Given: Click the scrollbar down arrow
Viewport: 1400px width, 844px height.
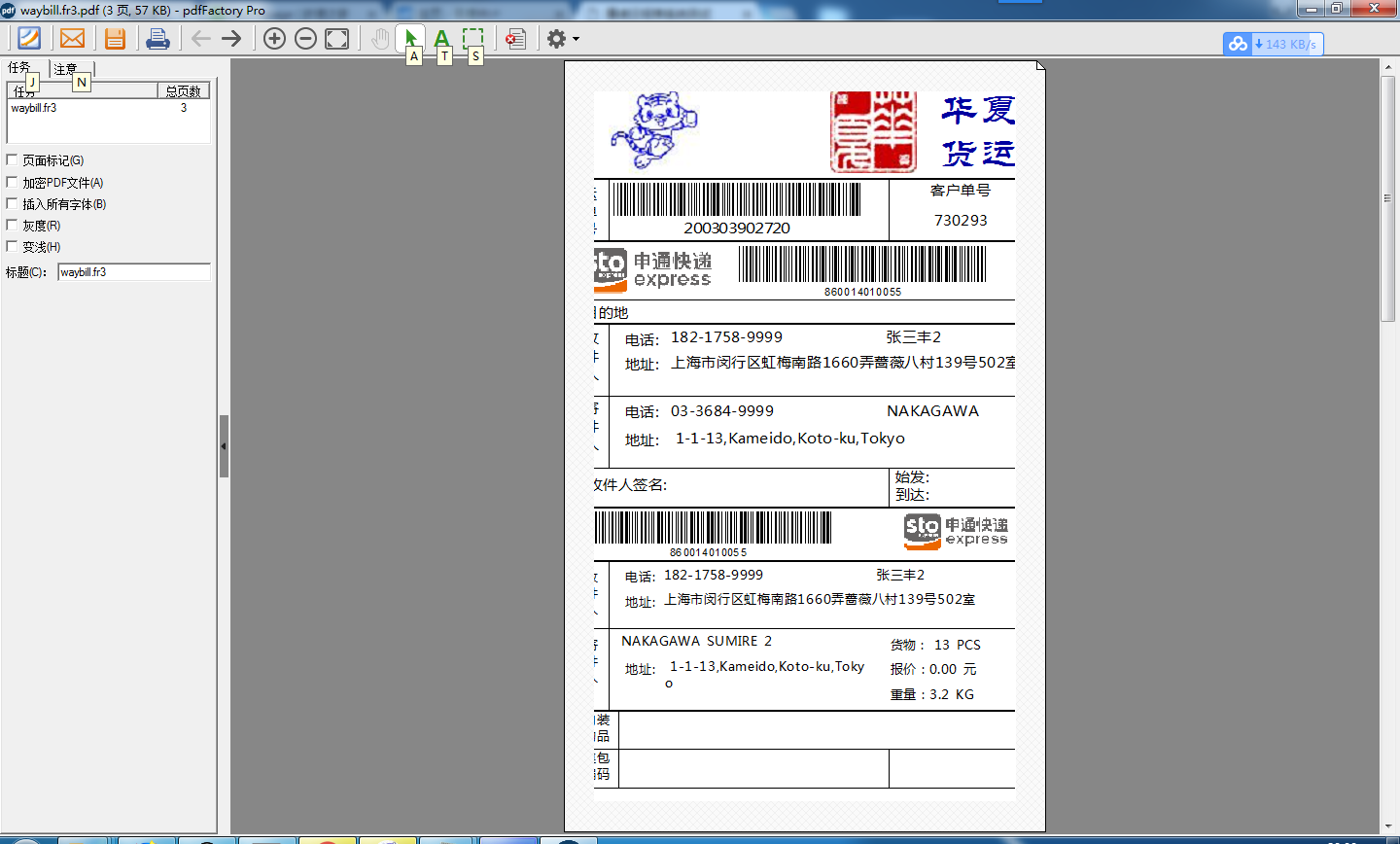Looking at the screenshot, I should pos(1387,826).
